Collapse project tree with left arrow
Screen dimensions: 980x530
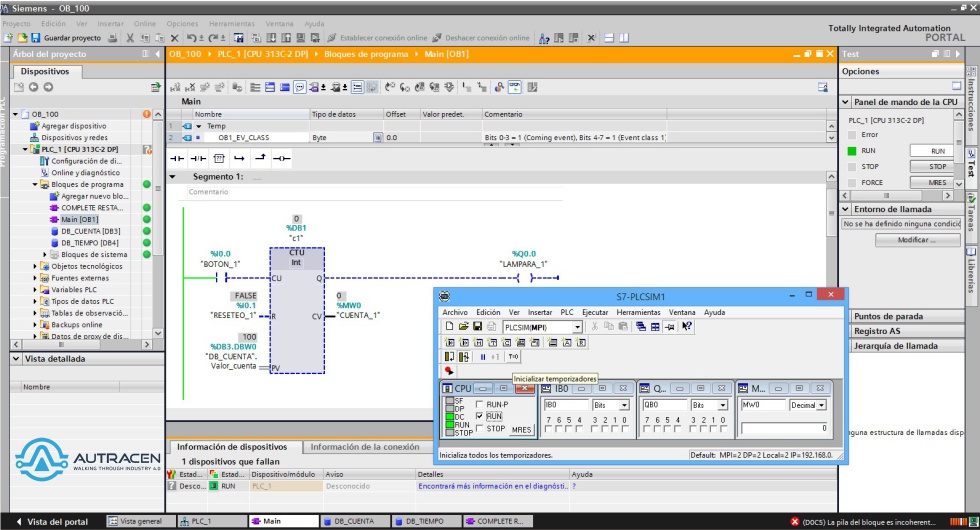click(157, 54)
